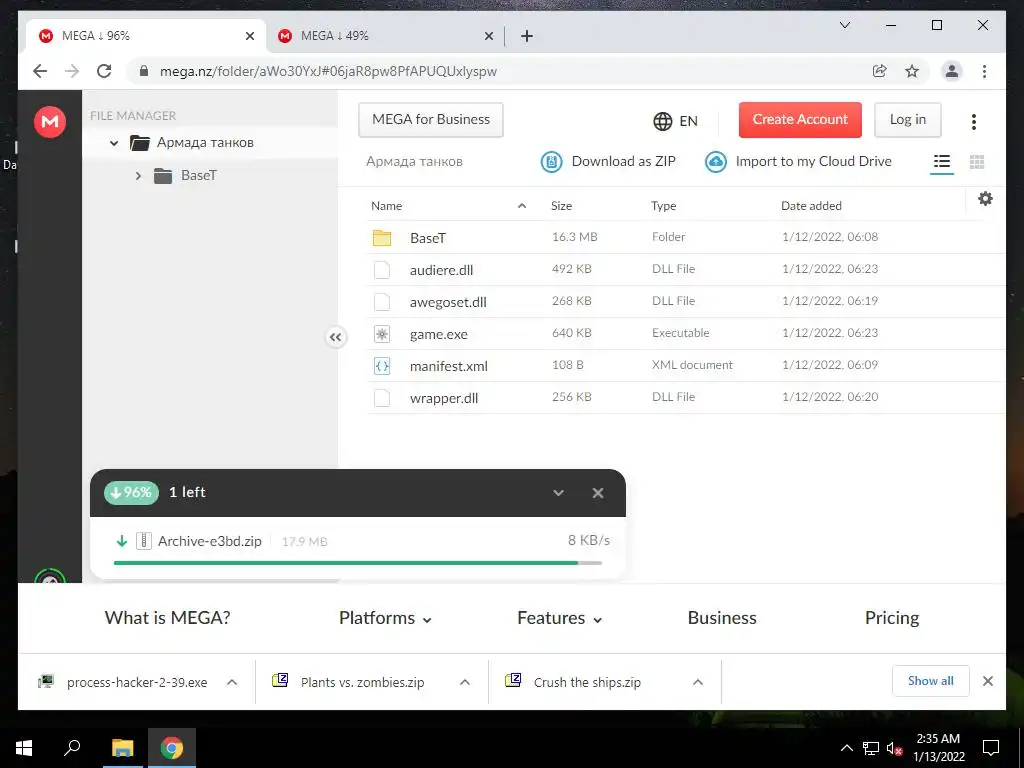Sort by Date added column header

pyautogui.click(x=811, y=206)
